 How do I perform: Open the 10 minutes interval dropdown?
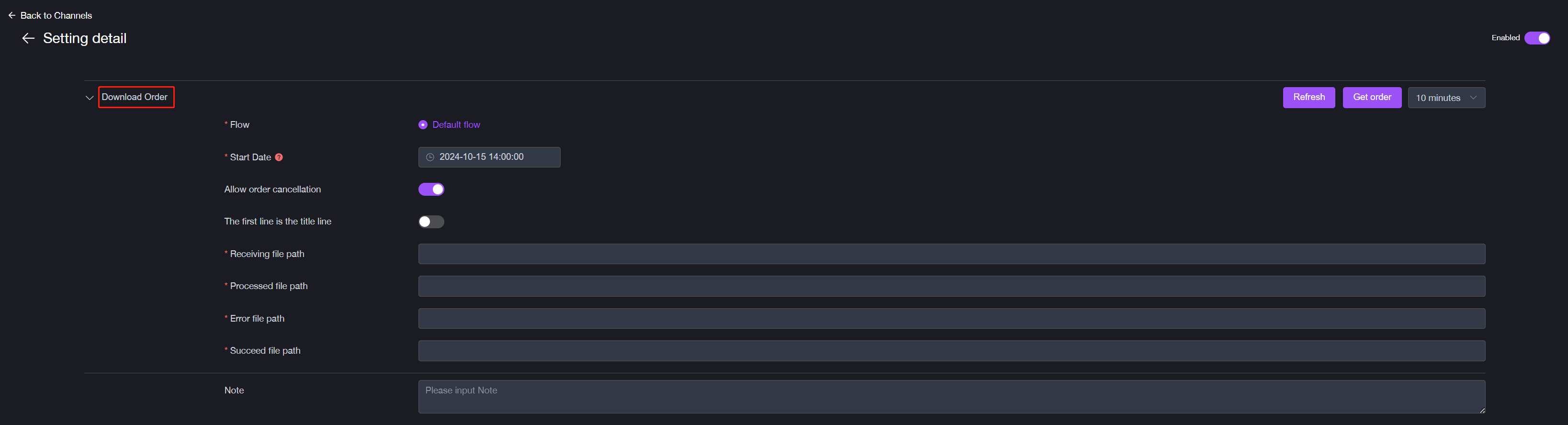1446,98
